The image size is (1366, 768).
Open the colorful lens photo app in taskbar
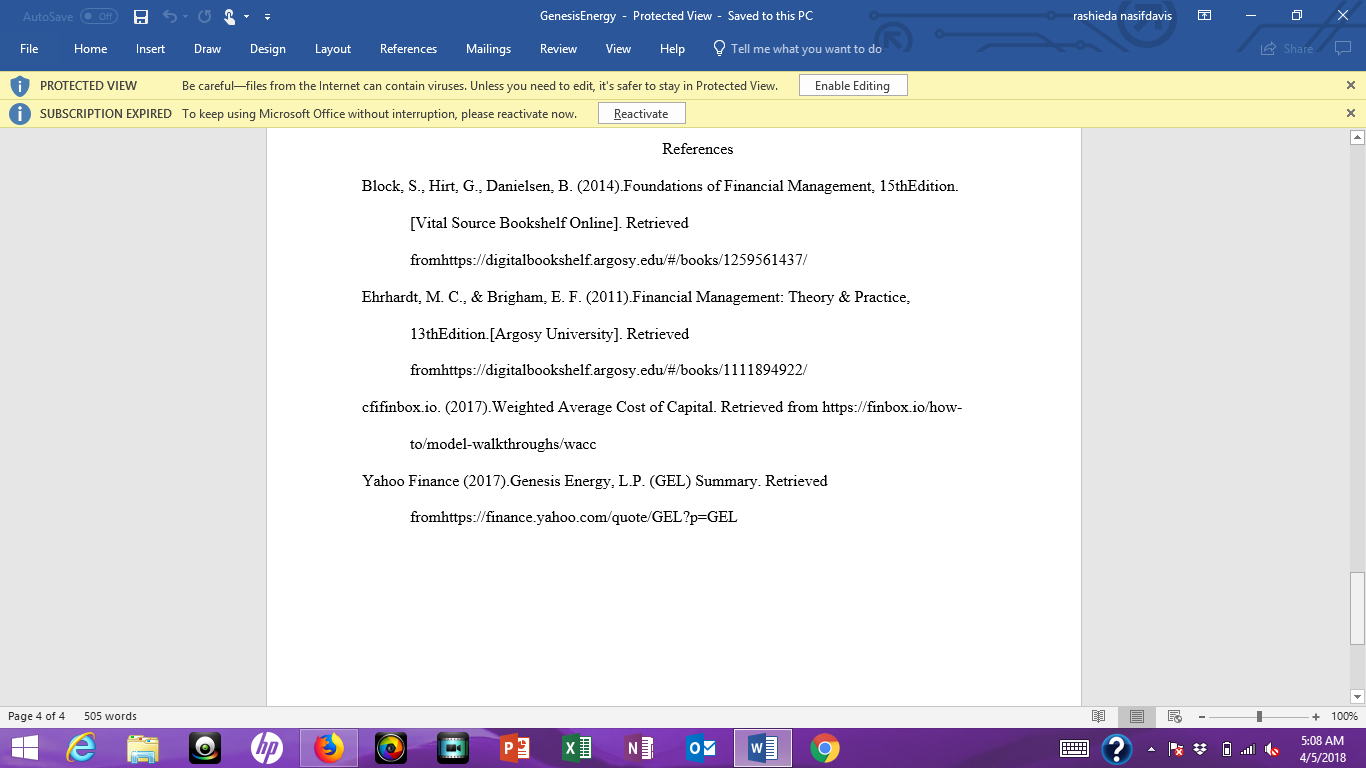coord(391,748)
